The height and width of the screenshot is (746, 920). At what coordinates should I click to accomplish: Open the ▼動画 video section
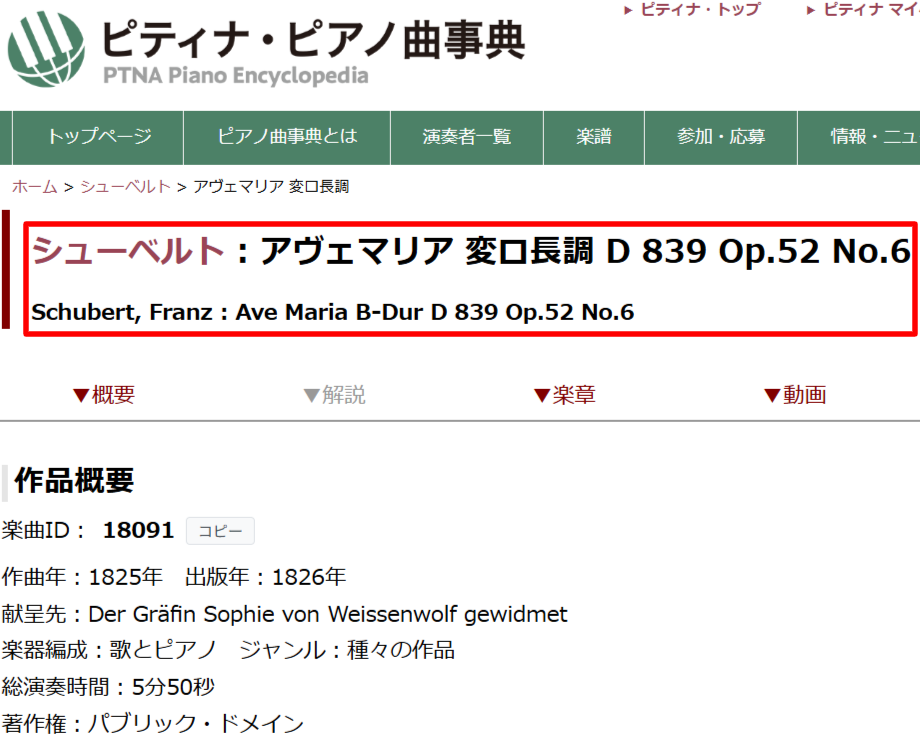coord(796,394)
